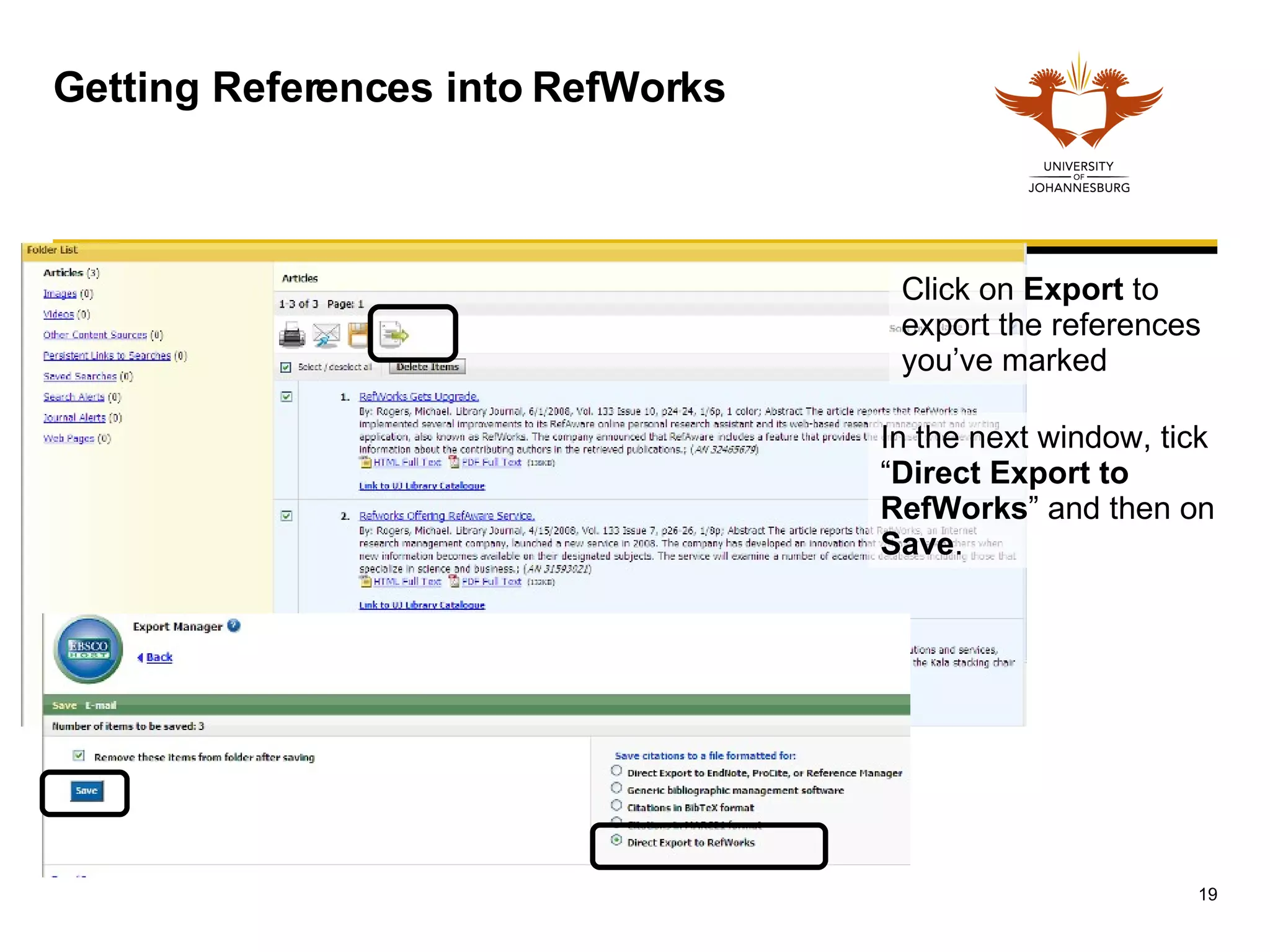The height and width of the screenshot is (952, 1270).
Task: Select Citations in BibTeX format option
Action: (616, 806)
